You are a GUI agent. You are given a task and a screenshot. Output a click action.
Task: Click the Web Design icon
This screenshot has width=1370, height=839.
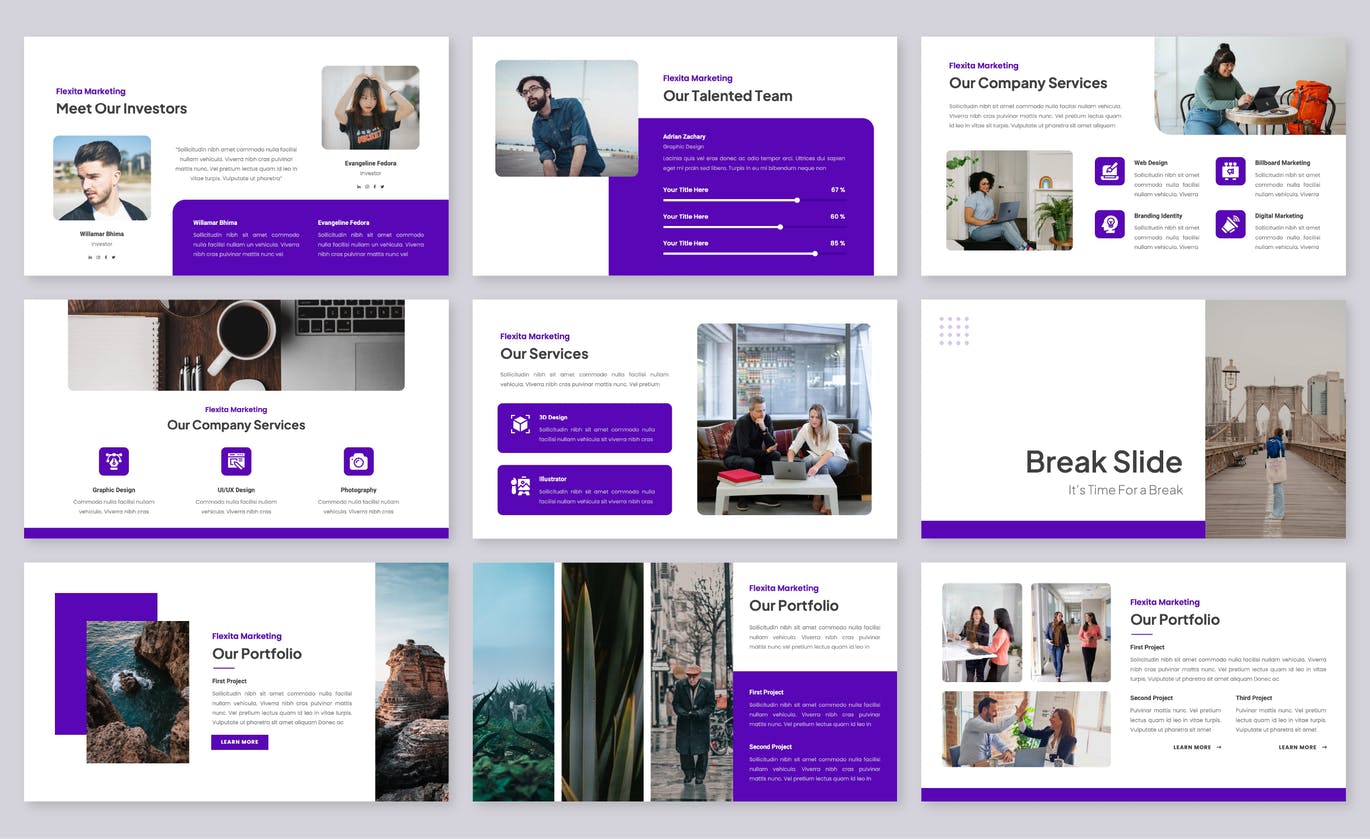coord(1110,171)
